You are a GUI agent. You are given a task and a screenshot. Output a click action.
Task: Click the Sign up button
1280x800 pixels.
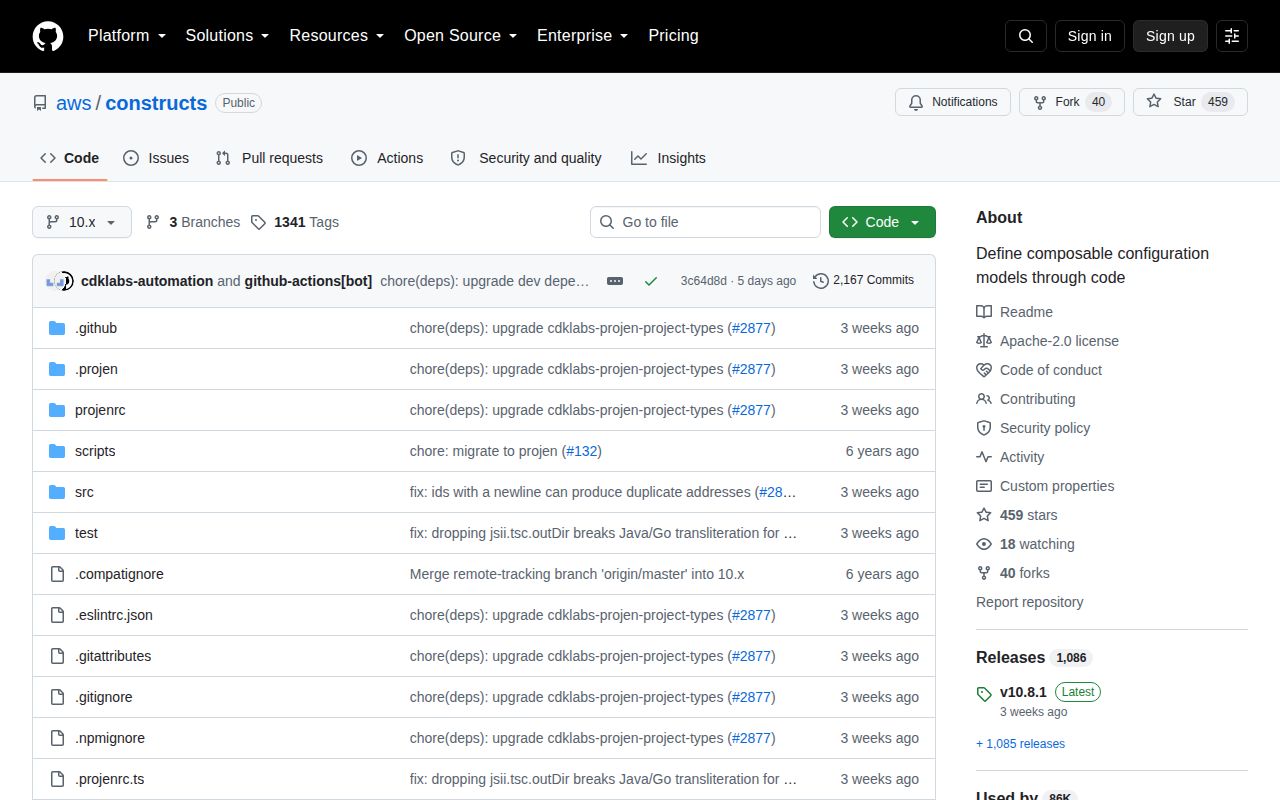coord(1170,36)
